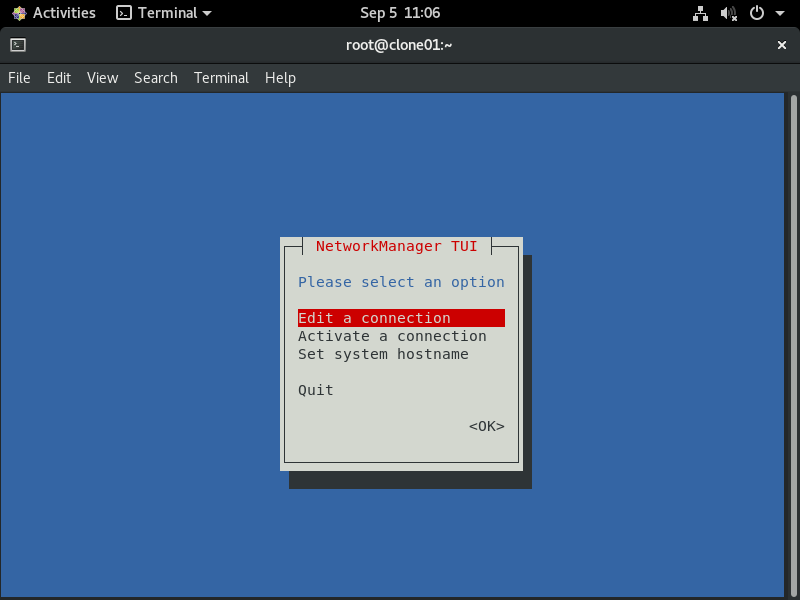
Task: Click the terminal icon in top bar
Action: tap(124, 13)
